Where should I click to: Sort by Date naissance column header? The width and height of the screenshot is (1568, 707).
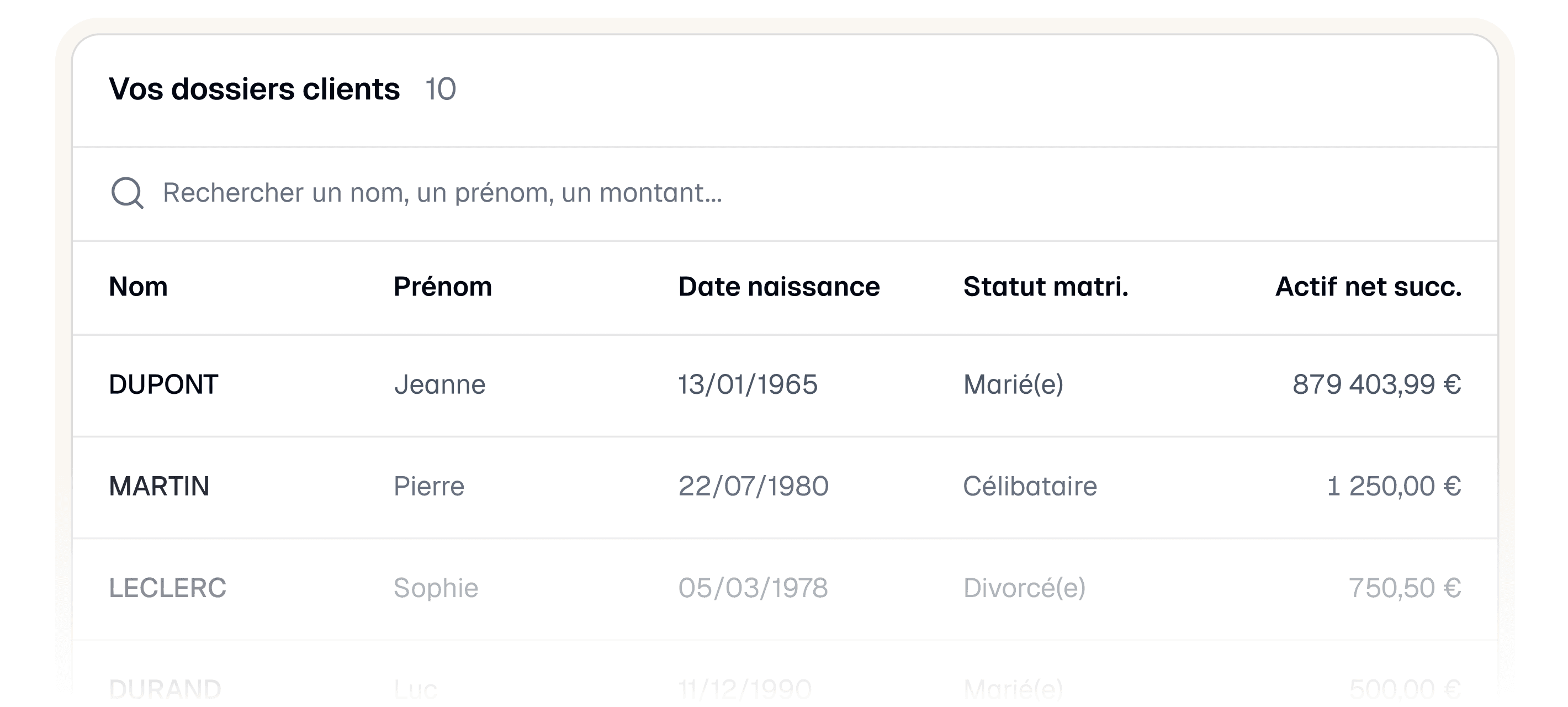point(778,287)
